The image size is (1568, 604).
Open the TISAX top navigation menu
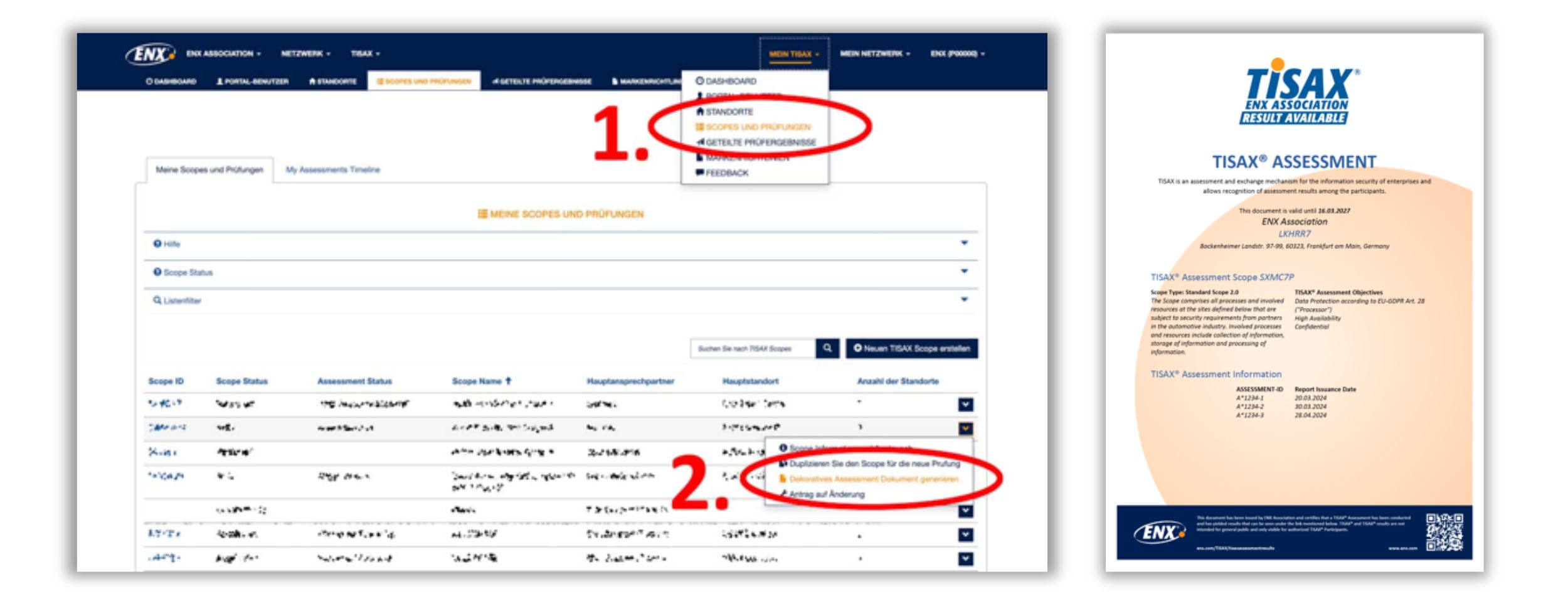(x=365, y=54)
